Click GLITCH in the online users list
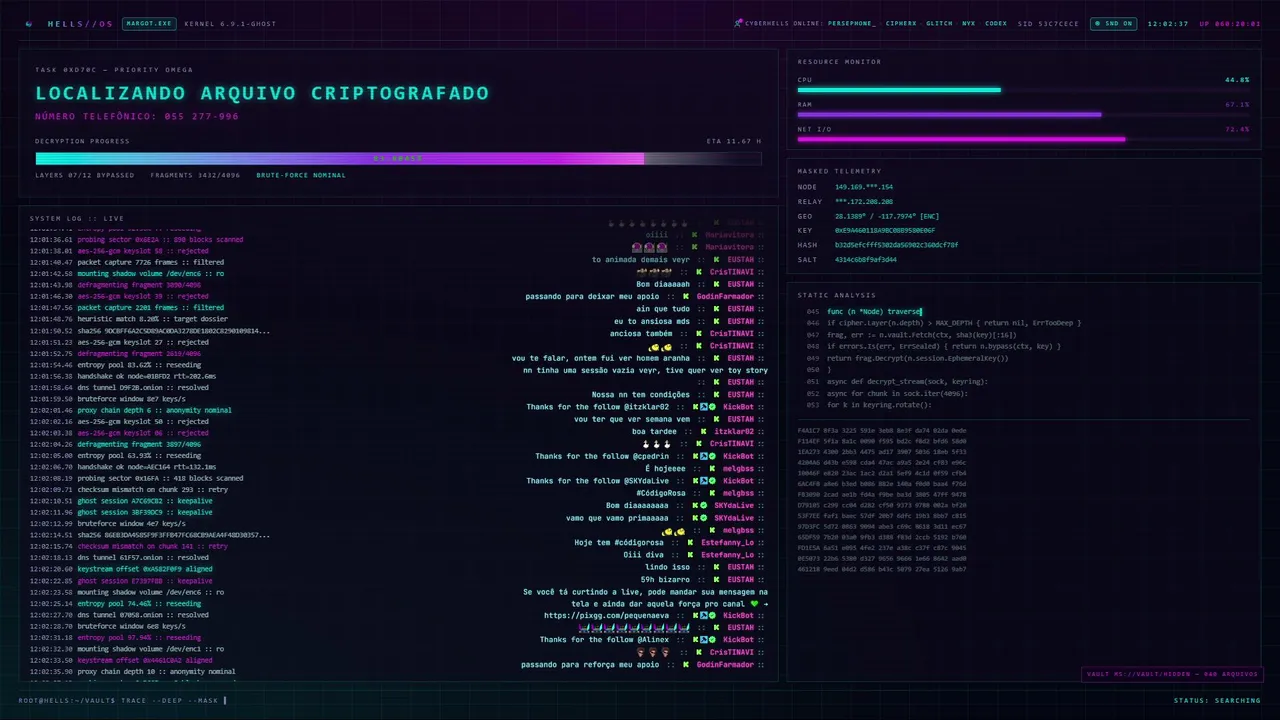 coord(939,23)
